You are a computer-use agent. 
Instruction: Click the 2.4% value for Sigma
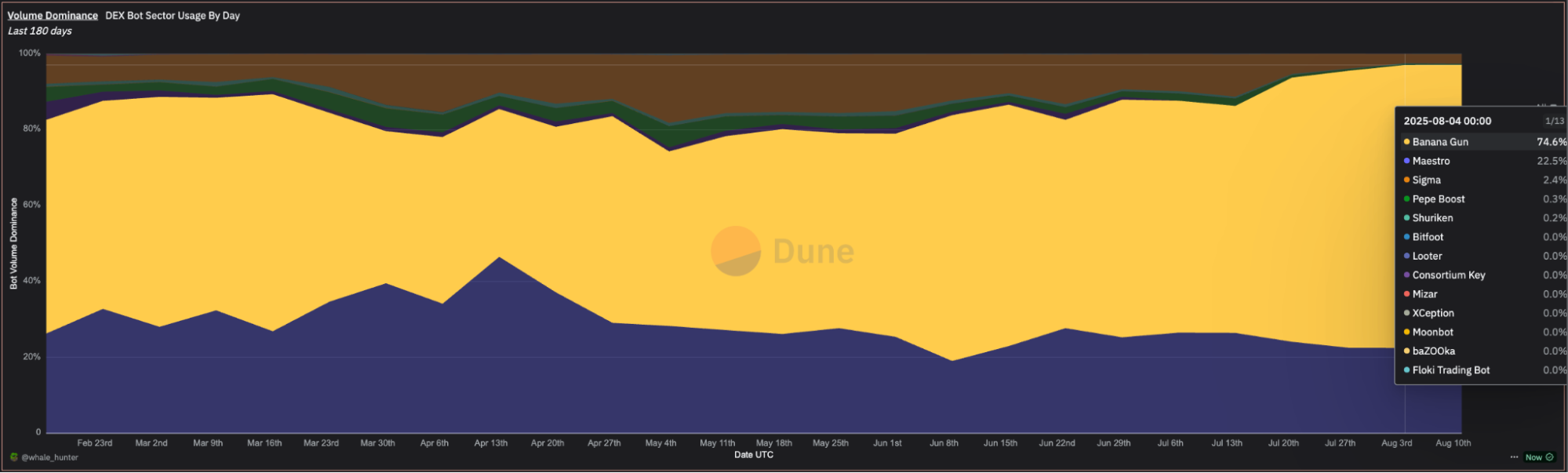1555,180
